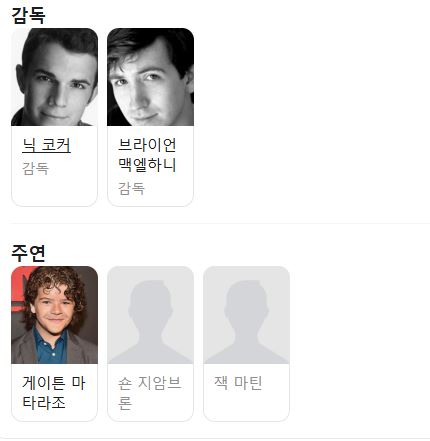Viewport: 430px width, 441px height.
Task: Click the 게이튼 마타라조 name text
Action: tap(54, 393)
